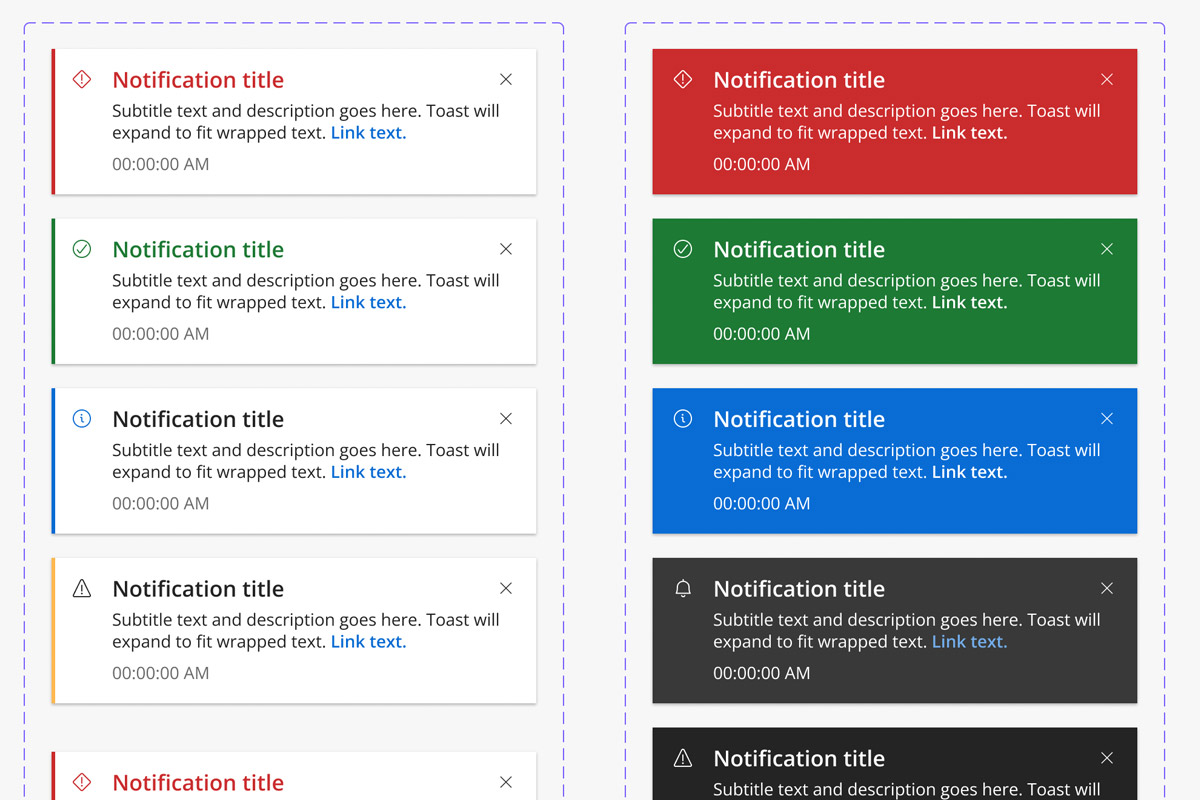Click the warning triangle on the yellow-bordered toast
The image size is (1200, 800).
(x=82, y=589)
